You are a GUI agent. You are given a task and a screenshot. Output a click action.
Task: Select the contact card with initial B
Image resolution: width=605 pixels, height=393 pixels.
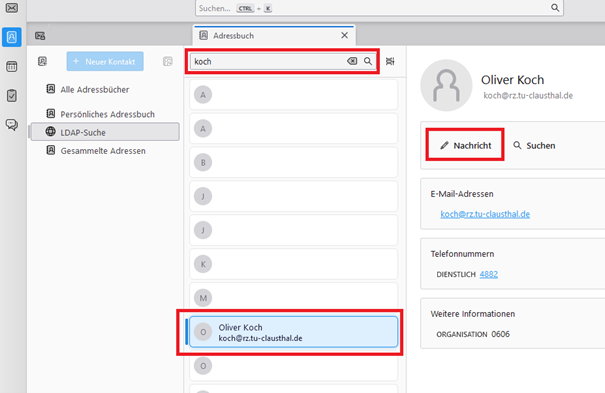coord(293,162)
